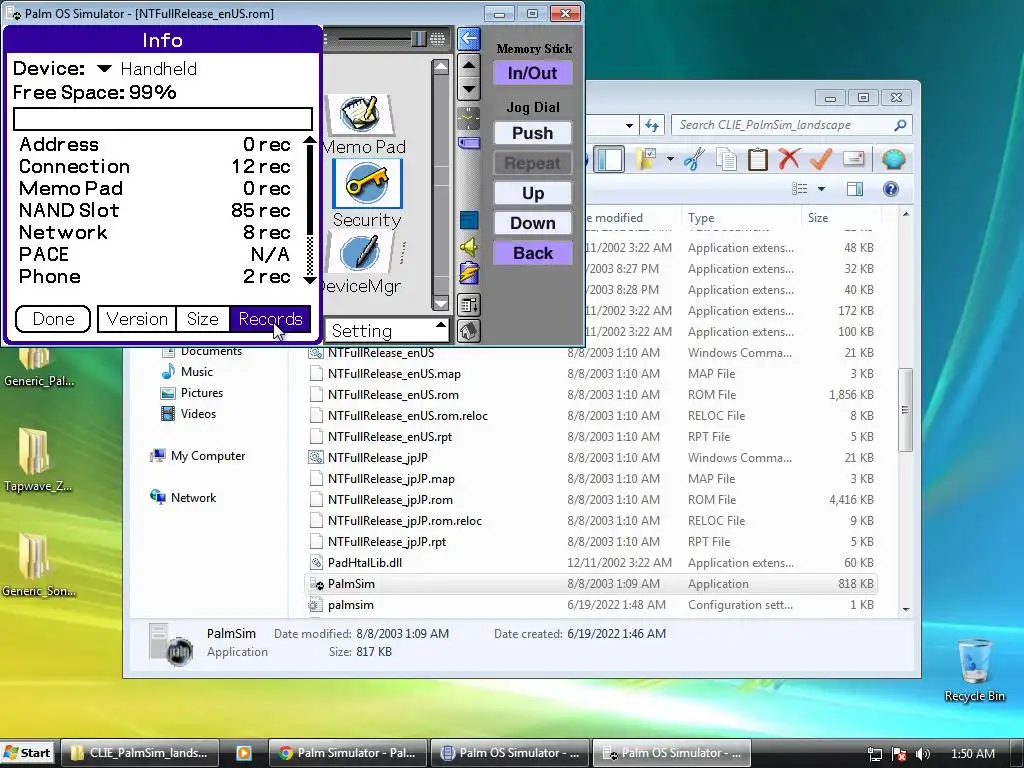1024x768 pixels.
Task: Click the simulator hardware up arrow button
Action: pyautogui.click(x=469, y=65)
